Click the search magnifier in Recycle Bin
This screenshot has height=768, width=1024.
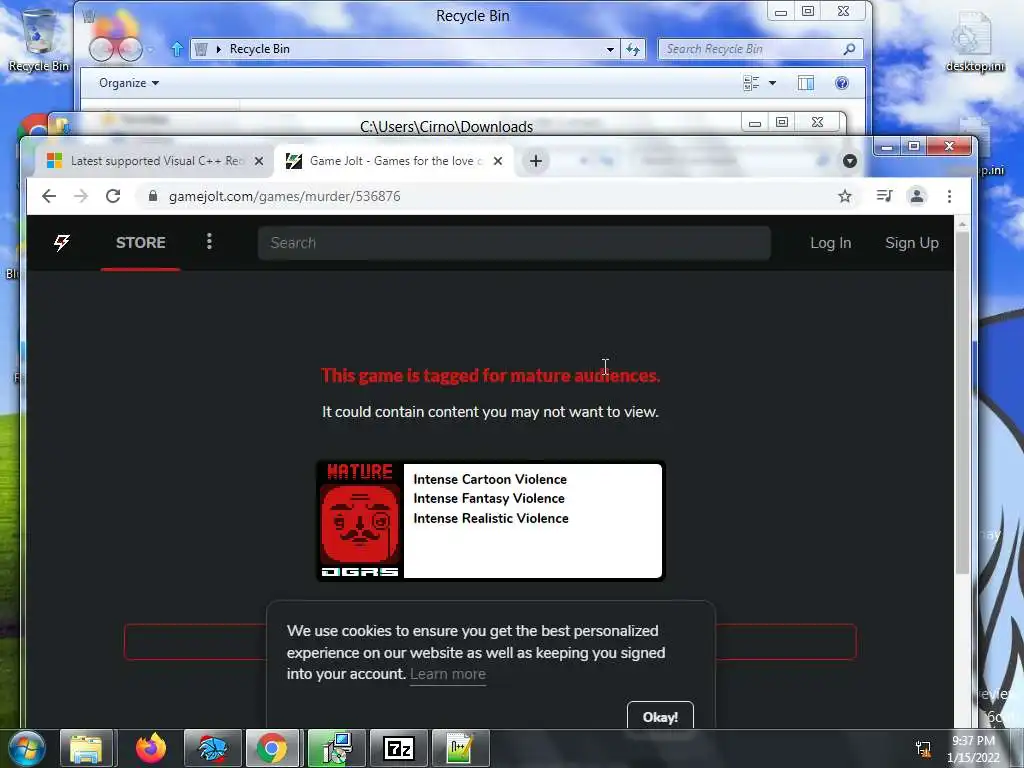point(849,49)
